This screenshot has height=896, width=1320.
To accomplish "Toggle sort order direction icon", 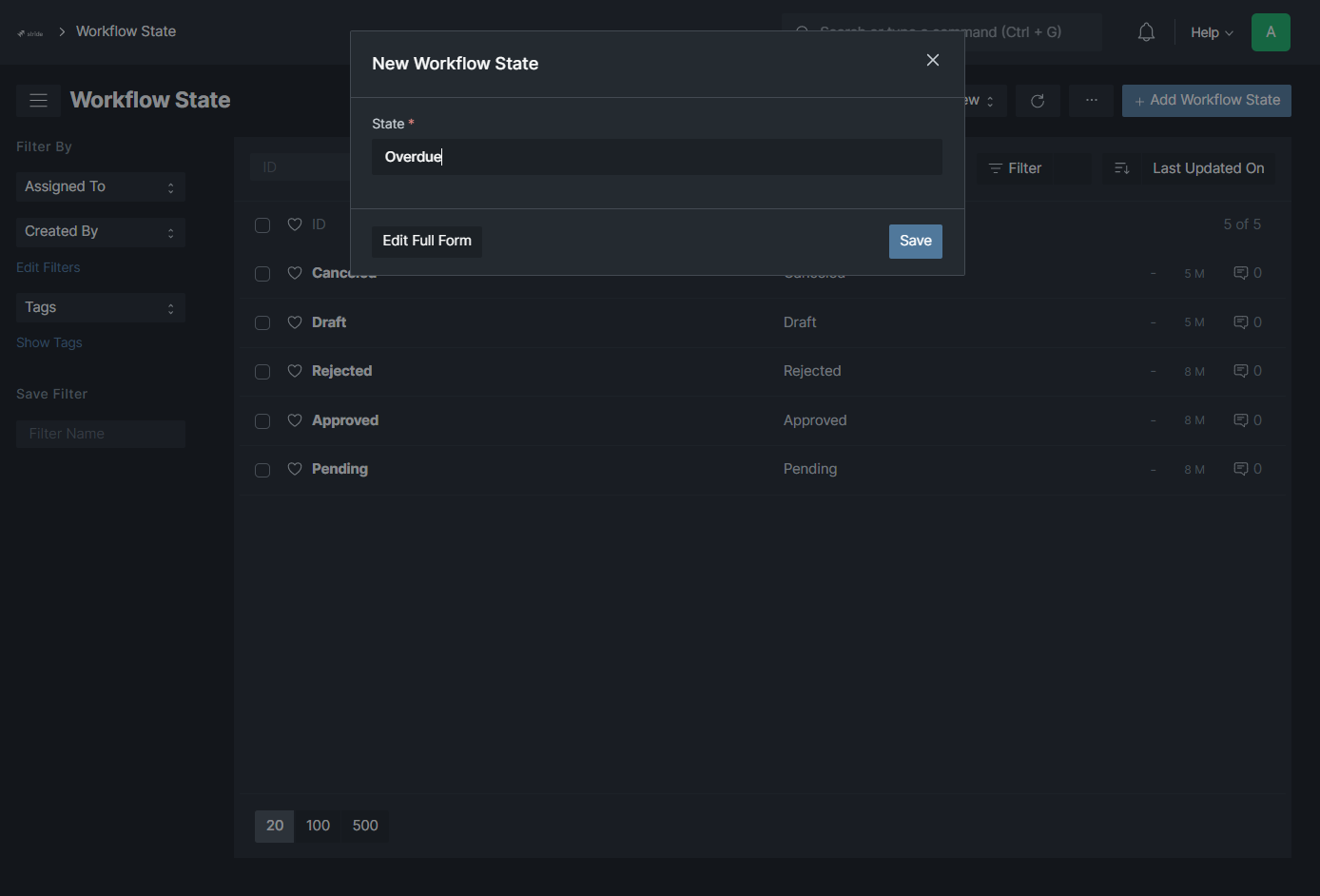I will click(x=1122, y=168).
